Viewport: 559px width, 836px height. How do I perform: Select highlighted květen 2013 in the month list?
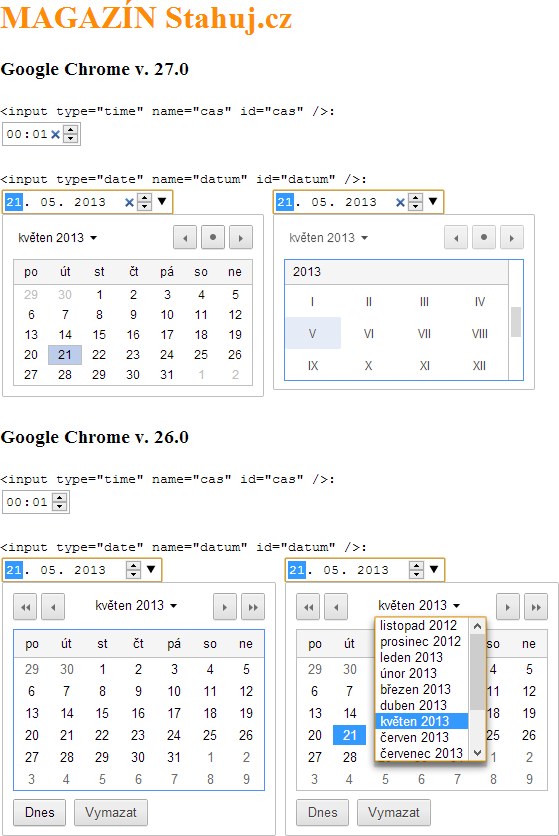click(x=422, y=721)
